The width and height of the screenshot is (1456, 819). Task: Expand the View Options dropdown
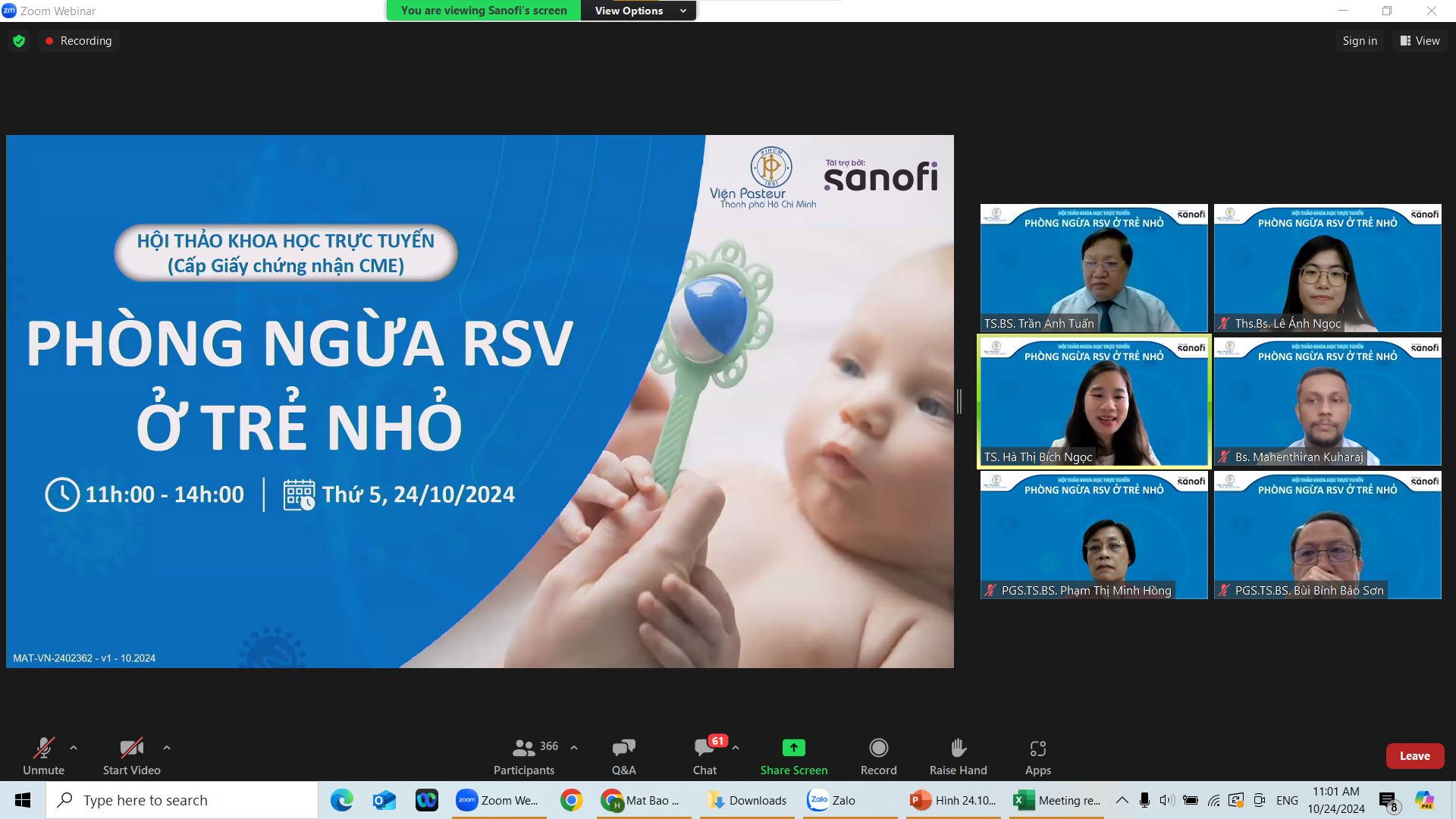pyautogui.click(x=638, y=11)
